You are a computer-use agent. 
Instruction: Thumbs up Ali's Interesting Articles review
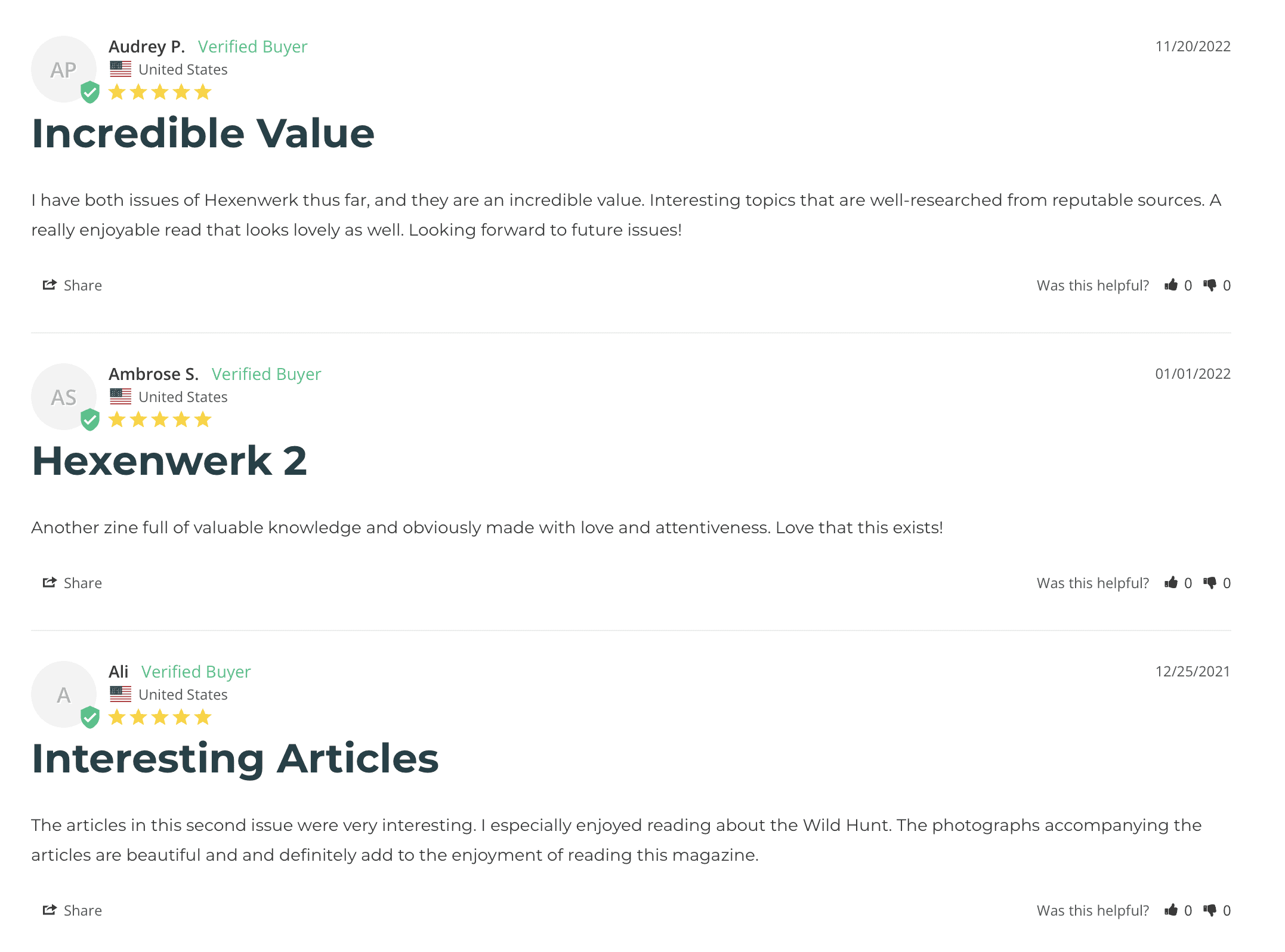(1171, 910)
